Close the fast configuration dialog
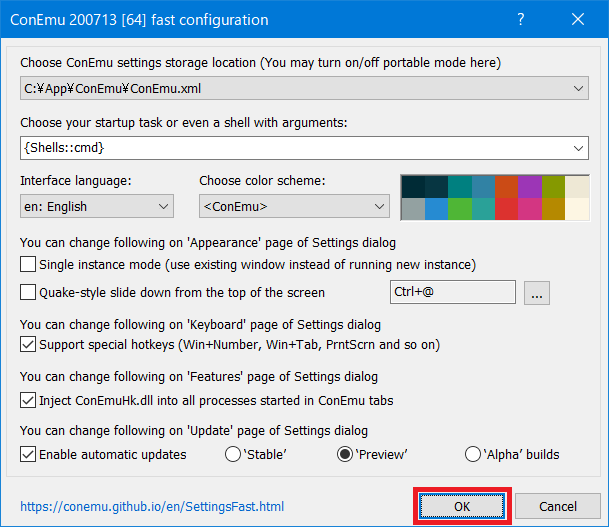Viewport: 609px width, 527px height. [578, 19]
